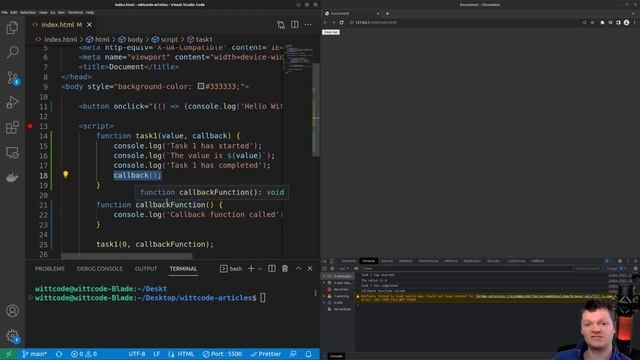Click the script breadcrumb segment
This screenshot has width=640, height=360.
tap(165, 40)
